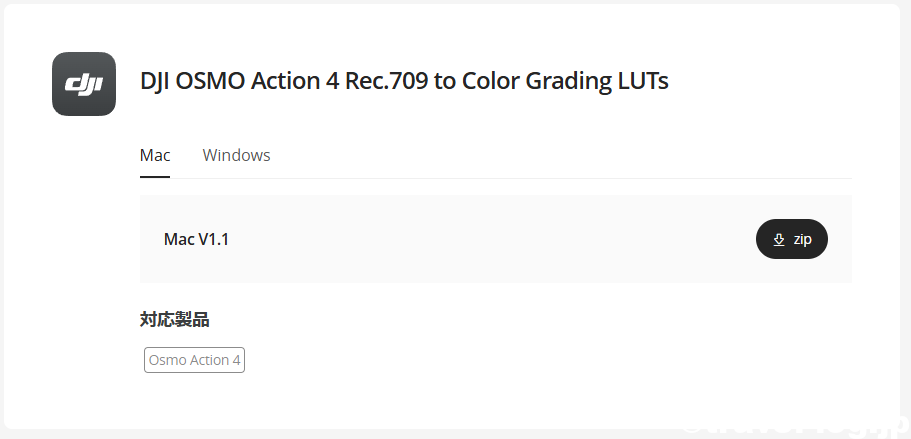Switch to the Windows tab

tap(236, 155)
